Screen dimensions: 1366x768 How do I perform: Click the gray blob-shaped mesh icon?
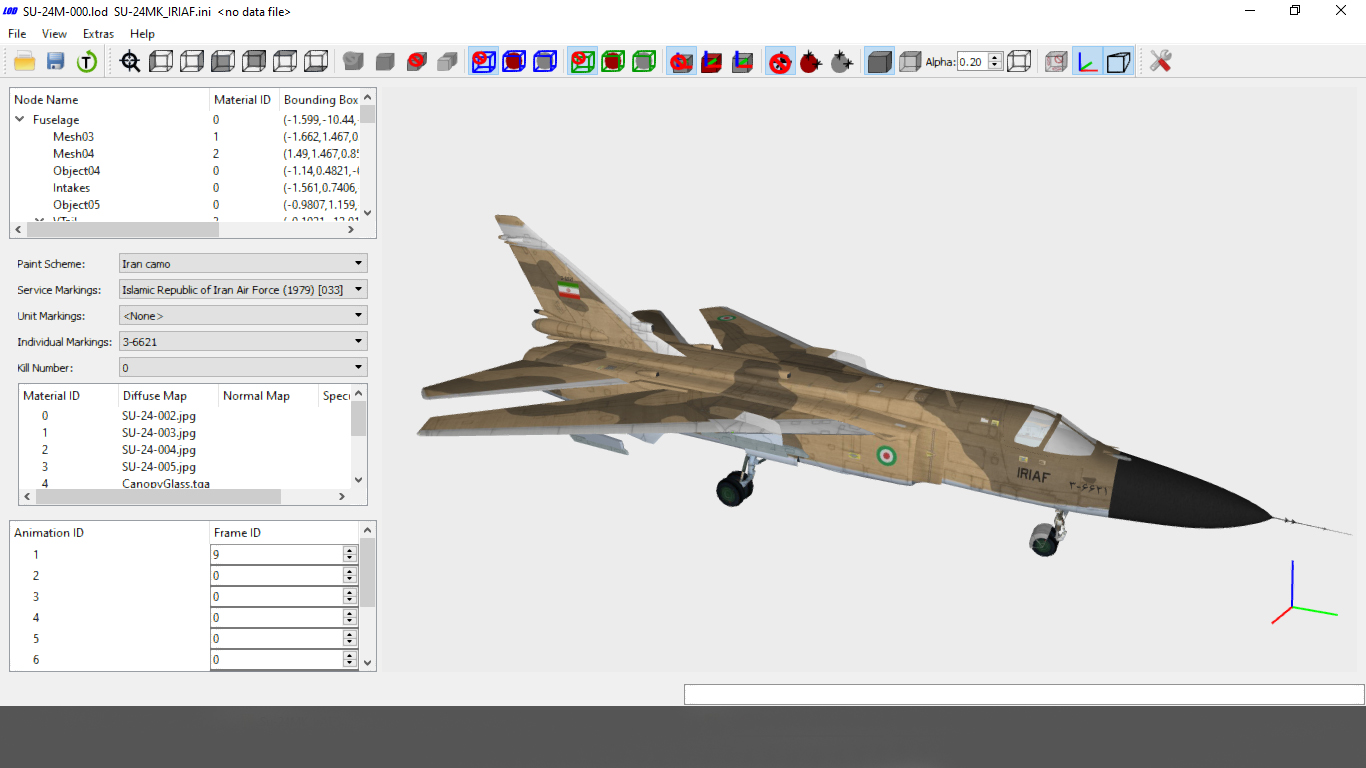point(353,61)
